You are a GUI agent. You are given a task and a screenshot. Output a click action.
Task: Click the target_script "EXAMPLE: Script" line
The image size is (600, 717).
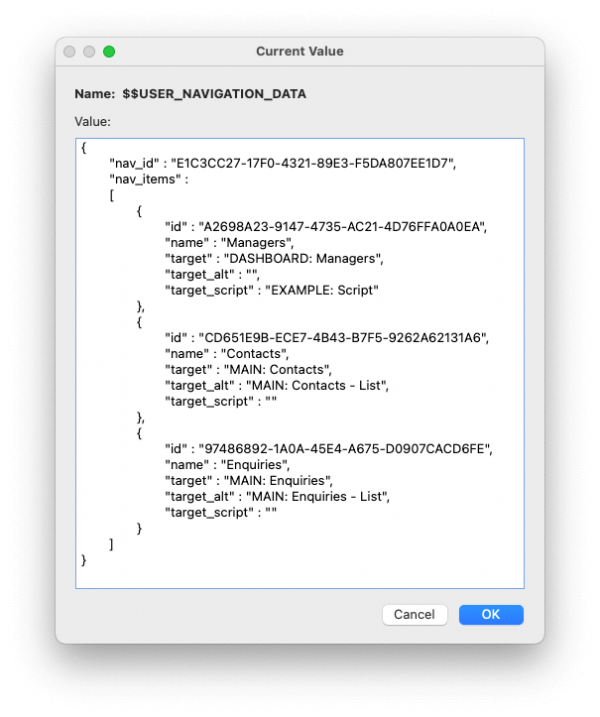[272, 290]
